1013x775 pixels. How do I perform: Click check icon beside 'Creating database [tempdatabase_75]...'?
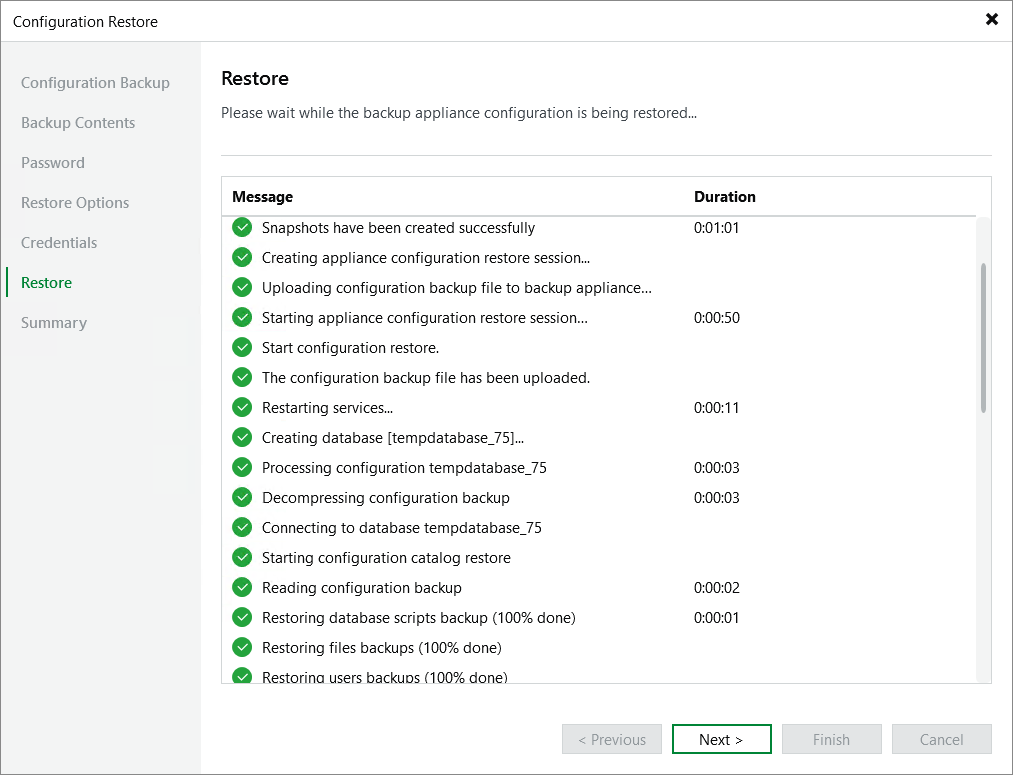point(242,437)
